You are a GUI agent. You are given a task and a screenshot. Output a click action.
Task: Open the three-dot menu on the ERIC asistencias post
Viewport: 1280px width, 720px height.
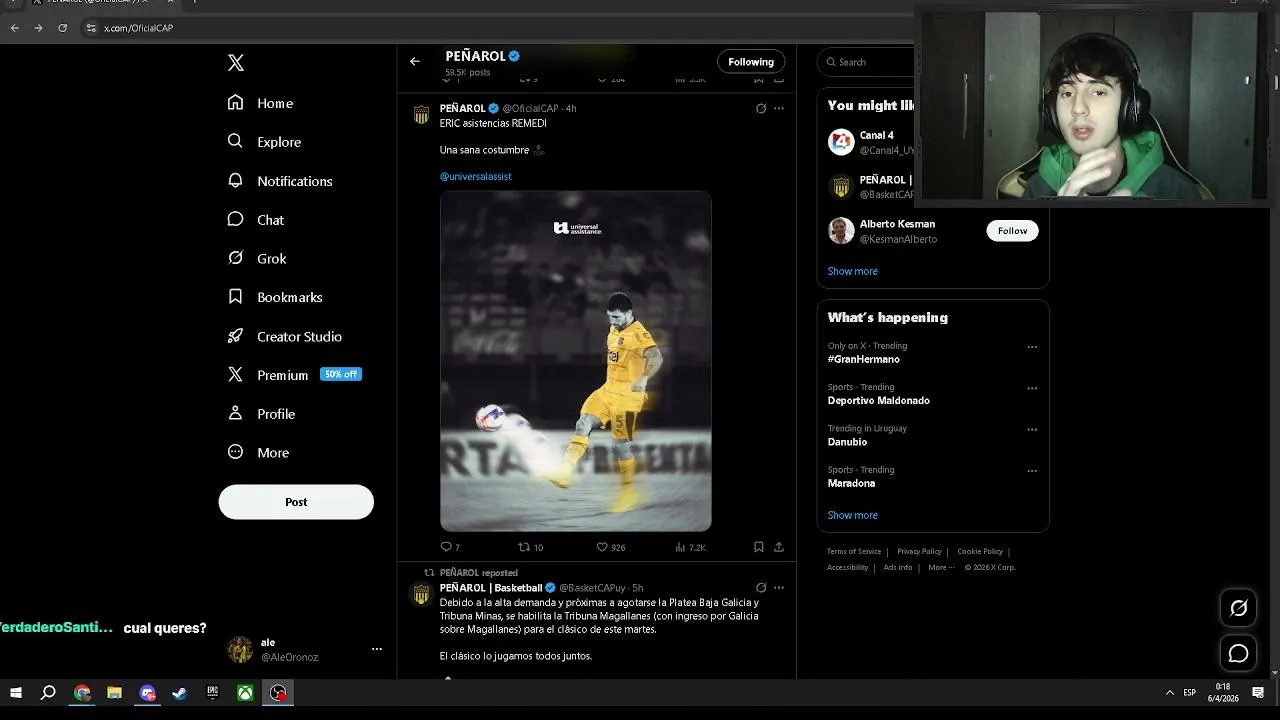[x=779, y=108]
